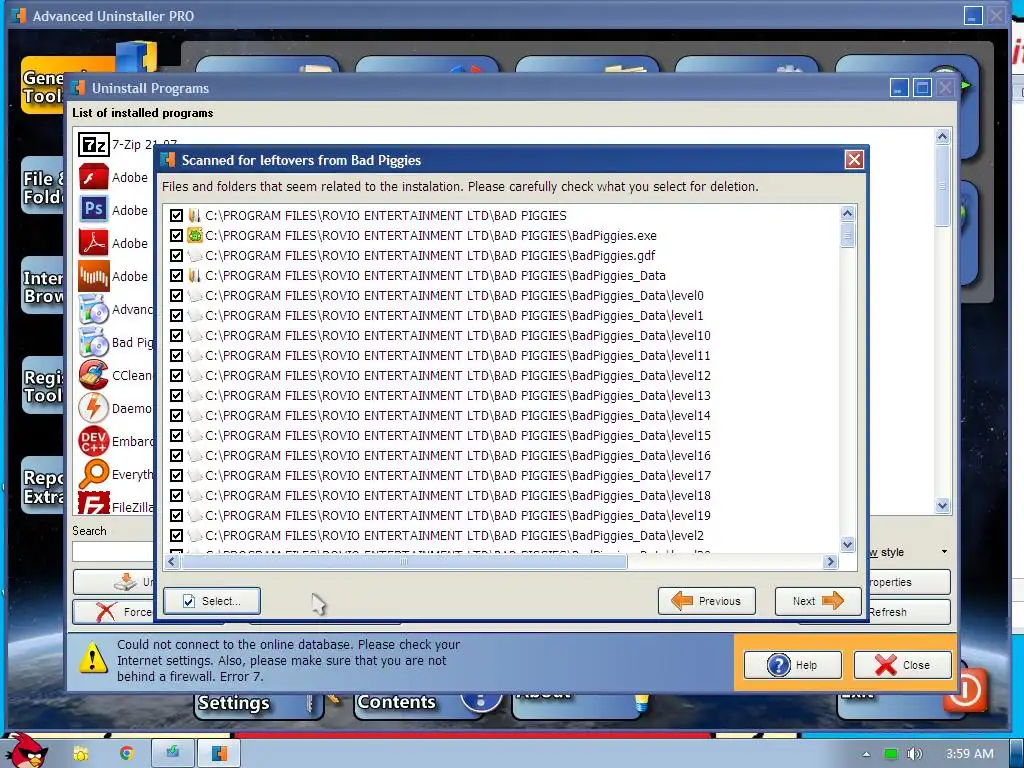1024x768 pixels.
Task: Uncheck the BadPiggies.gdf checkbox
Action: coord(176,255)
